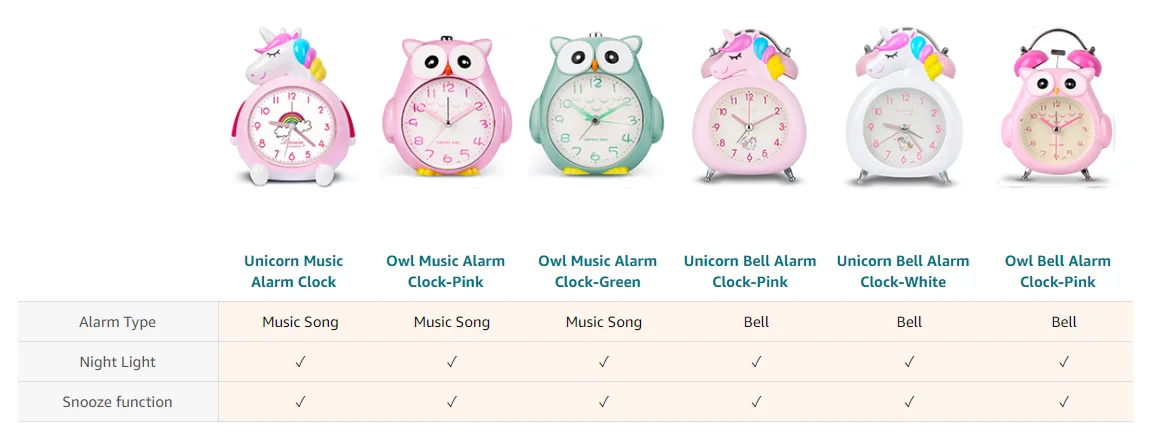Open Unicorn Music Alarm Clock link

point(294,271)
